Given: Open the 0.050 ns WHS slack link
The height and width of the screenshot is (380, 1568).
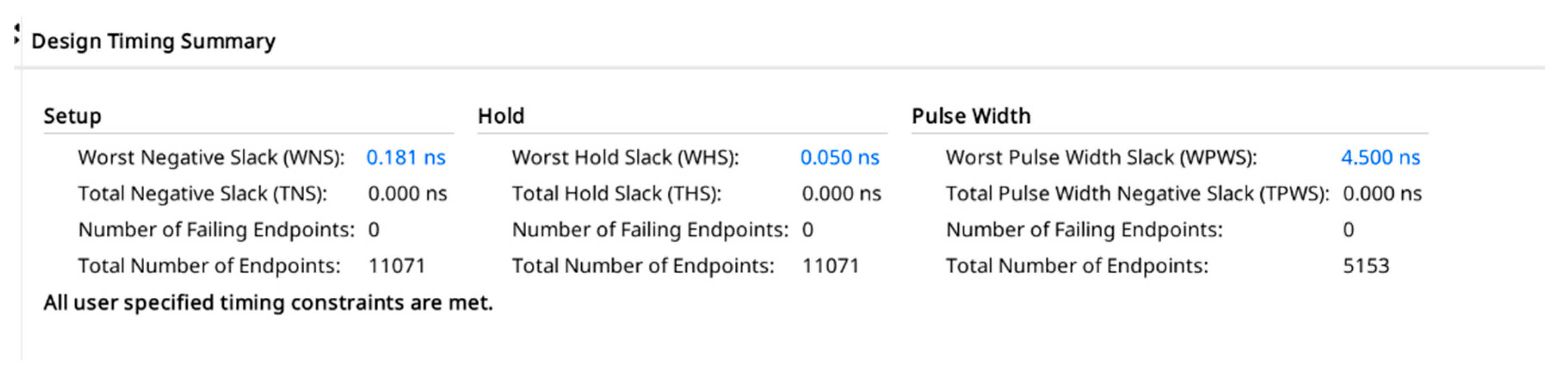Looking at the screenshot, I should click(x=840, y=157).
